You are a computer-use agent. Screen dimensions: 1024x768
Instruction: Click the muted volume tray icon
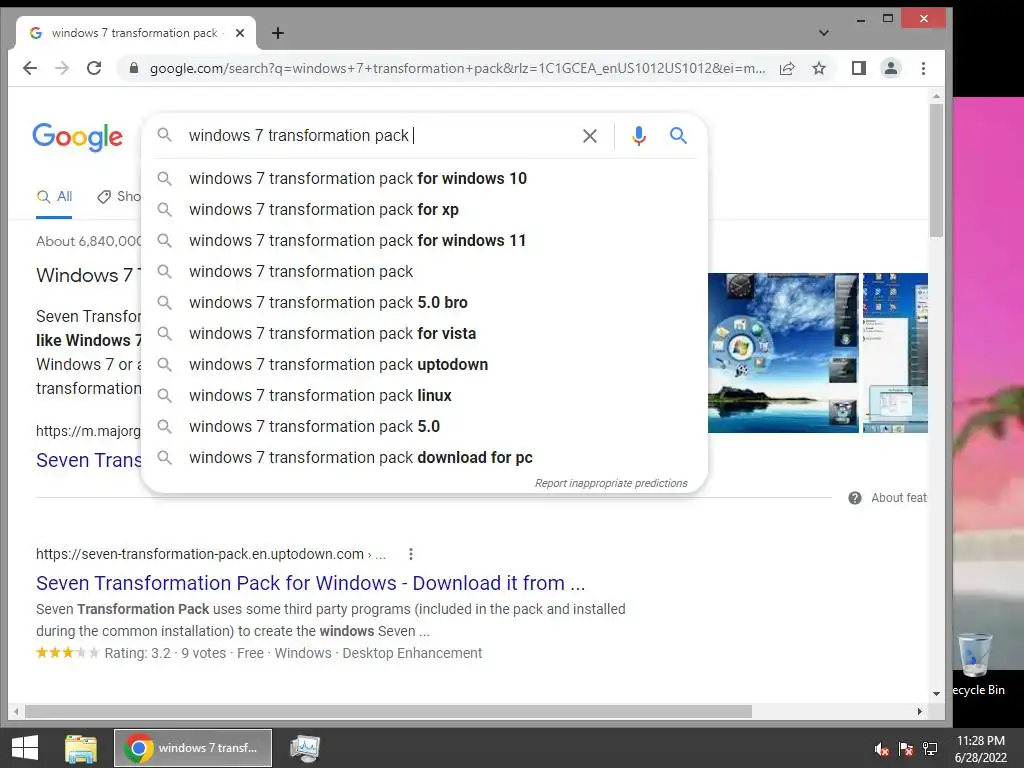click(882, 748)
